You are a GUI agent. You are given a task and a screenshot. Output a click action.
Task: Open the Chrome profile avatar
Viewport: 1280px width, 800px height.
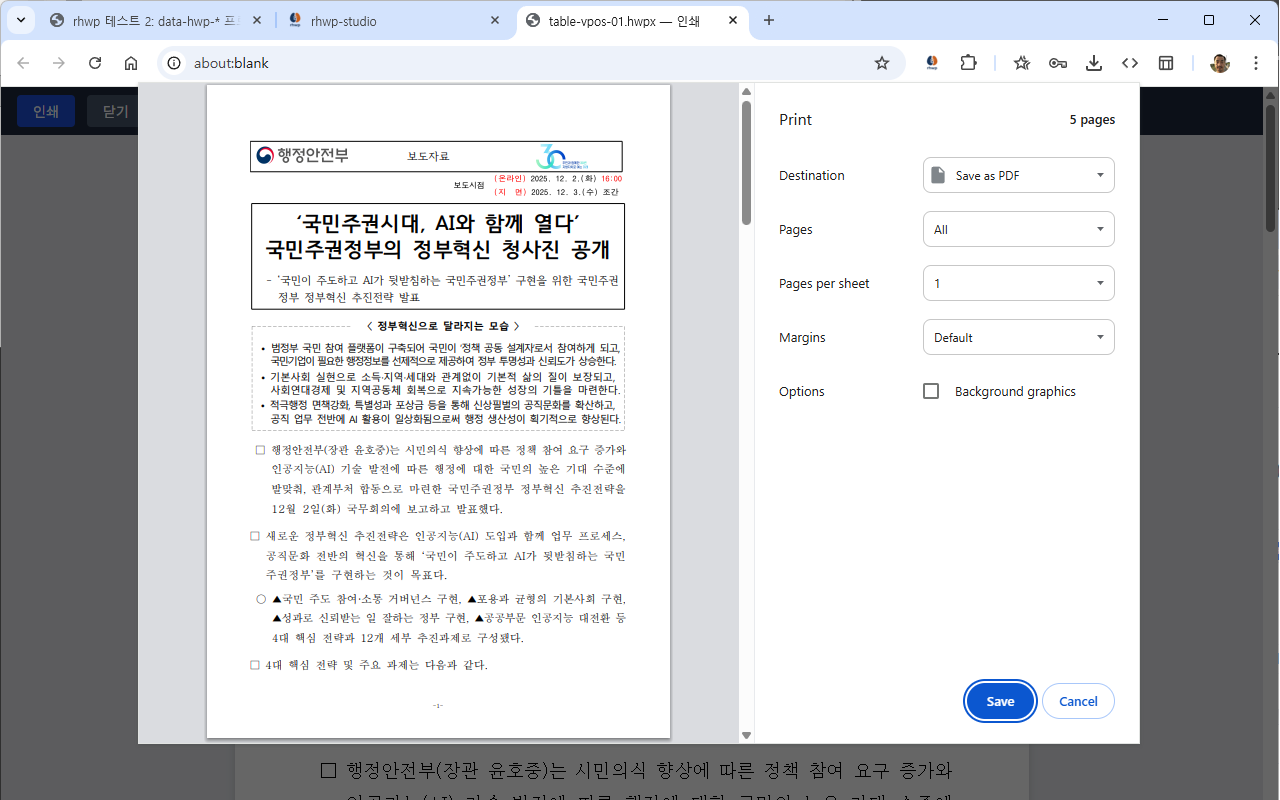point(1220,63)
